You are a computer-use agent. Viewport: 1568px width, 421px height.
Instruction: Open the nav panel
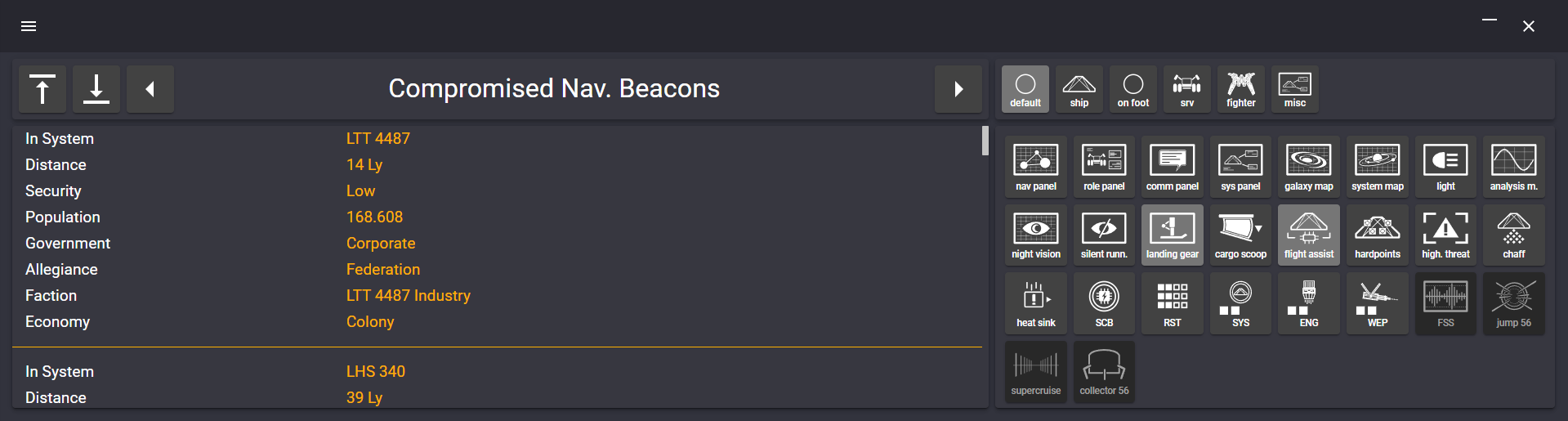point(1035,167)
